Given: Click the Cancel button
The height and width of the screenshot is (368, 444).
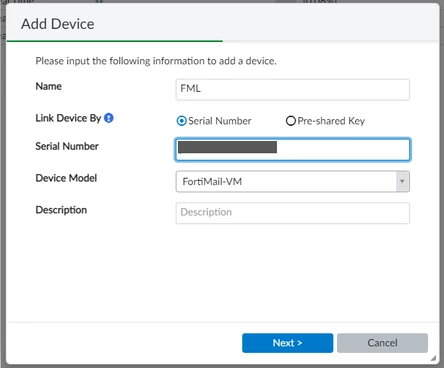Looking at the screenshot, I should (382, 343).
